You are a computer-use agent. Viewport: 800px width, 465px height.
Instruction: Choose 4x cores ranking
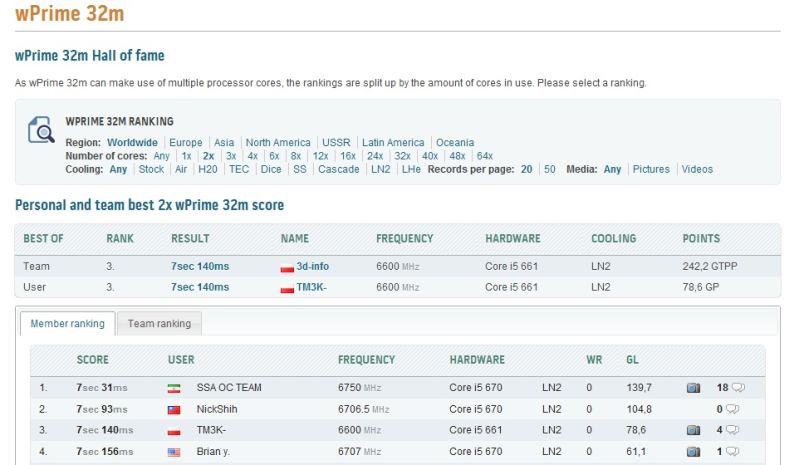253,156
